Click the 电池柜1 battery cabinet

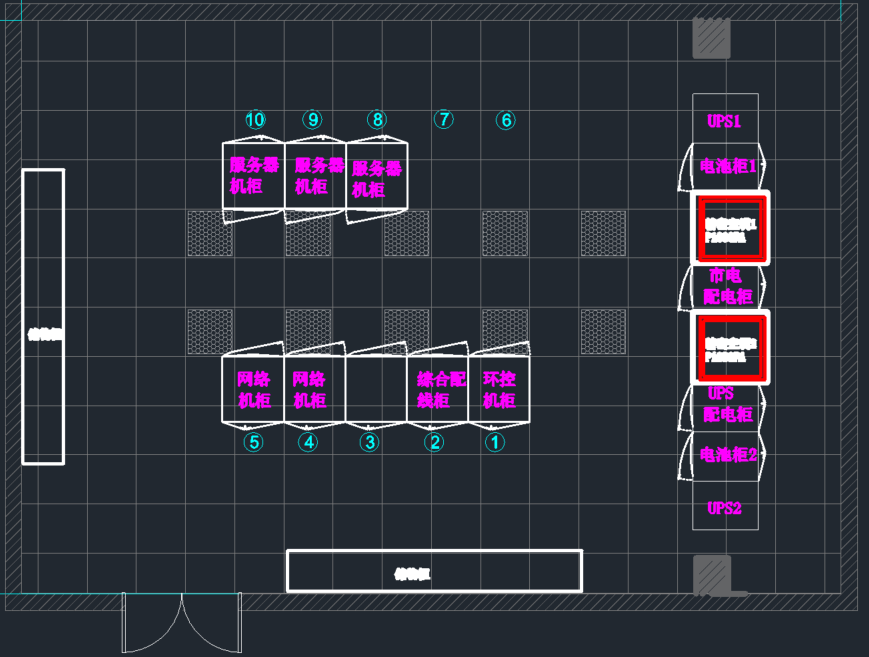(x=726, y=167)
